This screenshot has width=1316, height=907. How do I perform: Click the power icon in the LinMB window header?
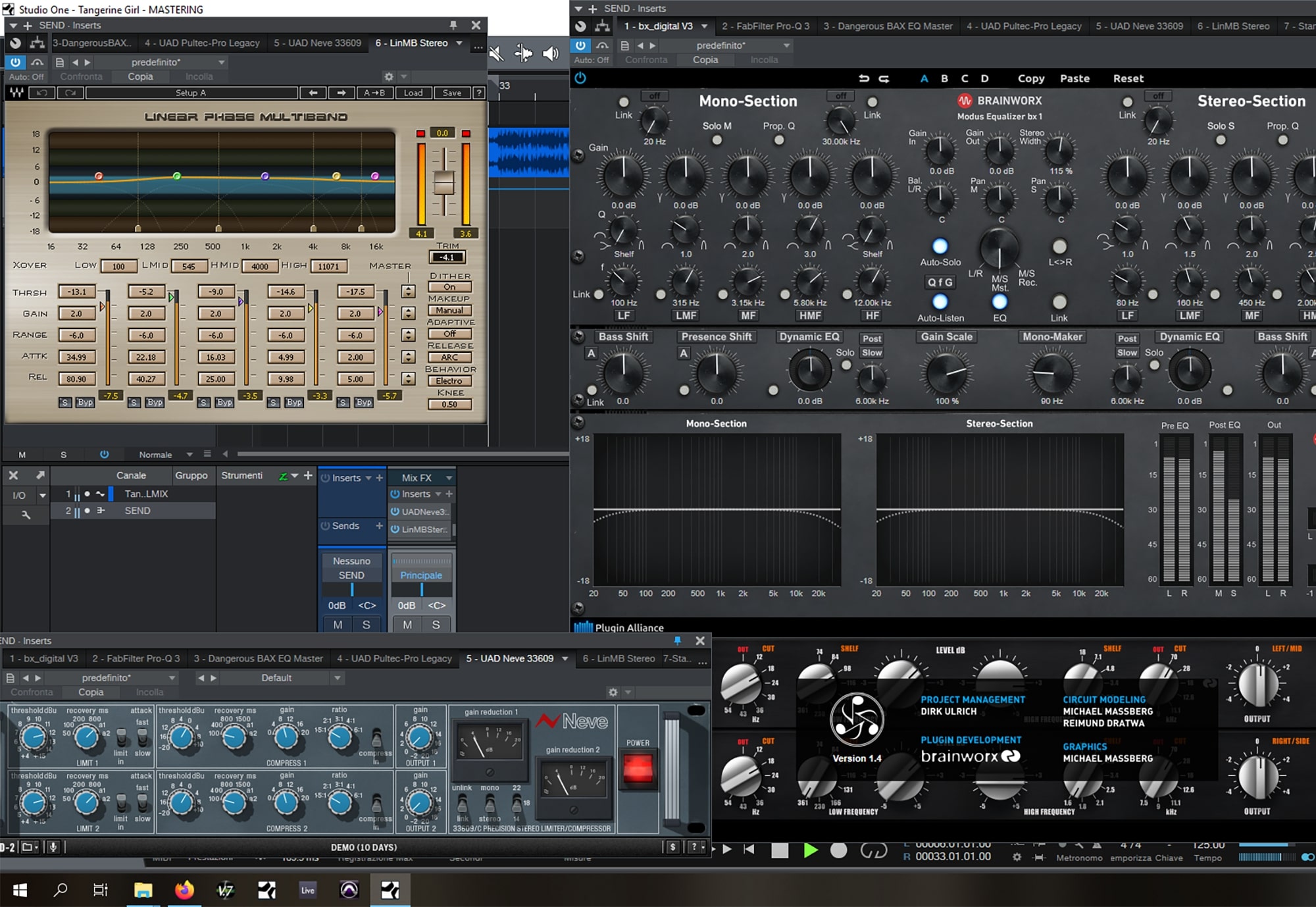coord(15,62)
